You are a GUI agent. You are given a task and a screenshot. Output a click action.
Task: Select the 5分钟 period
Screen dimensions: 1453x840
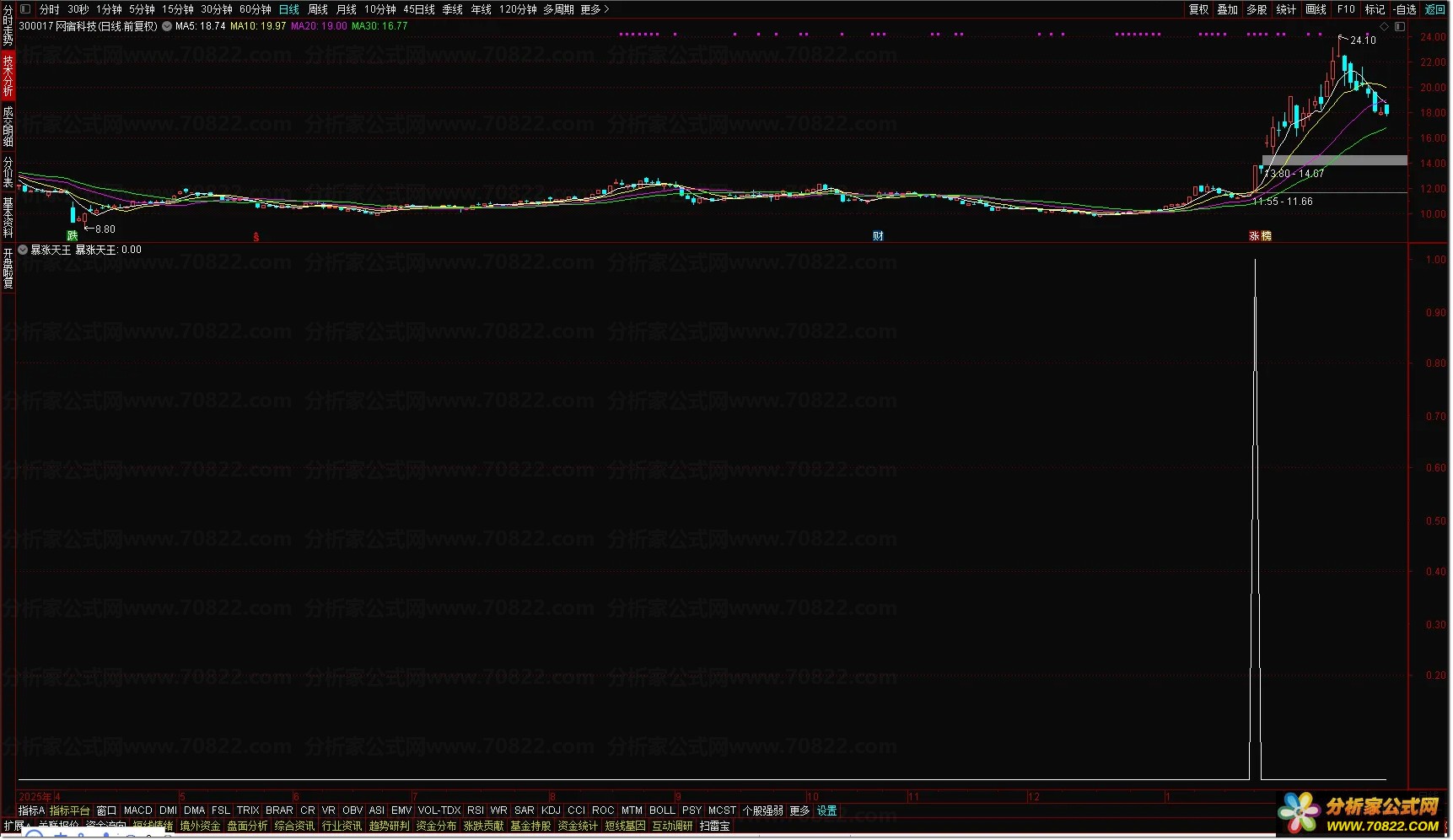(x=142, y=9)
